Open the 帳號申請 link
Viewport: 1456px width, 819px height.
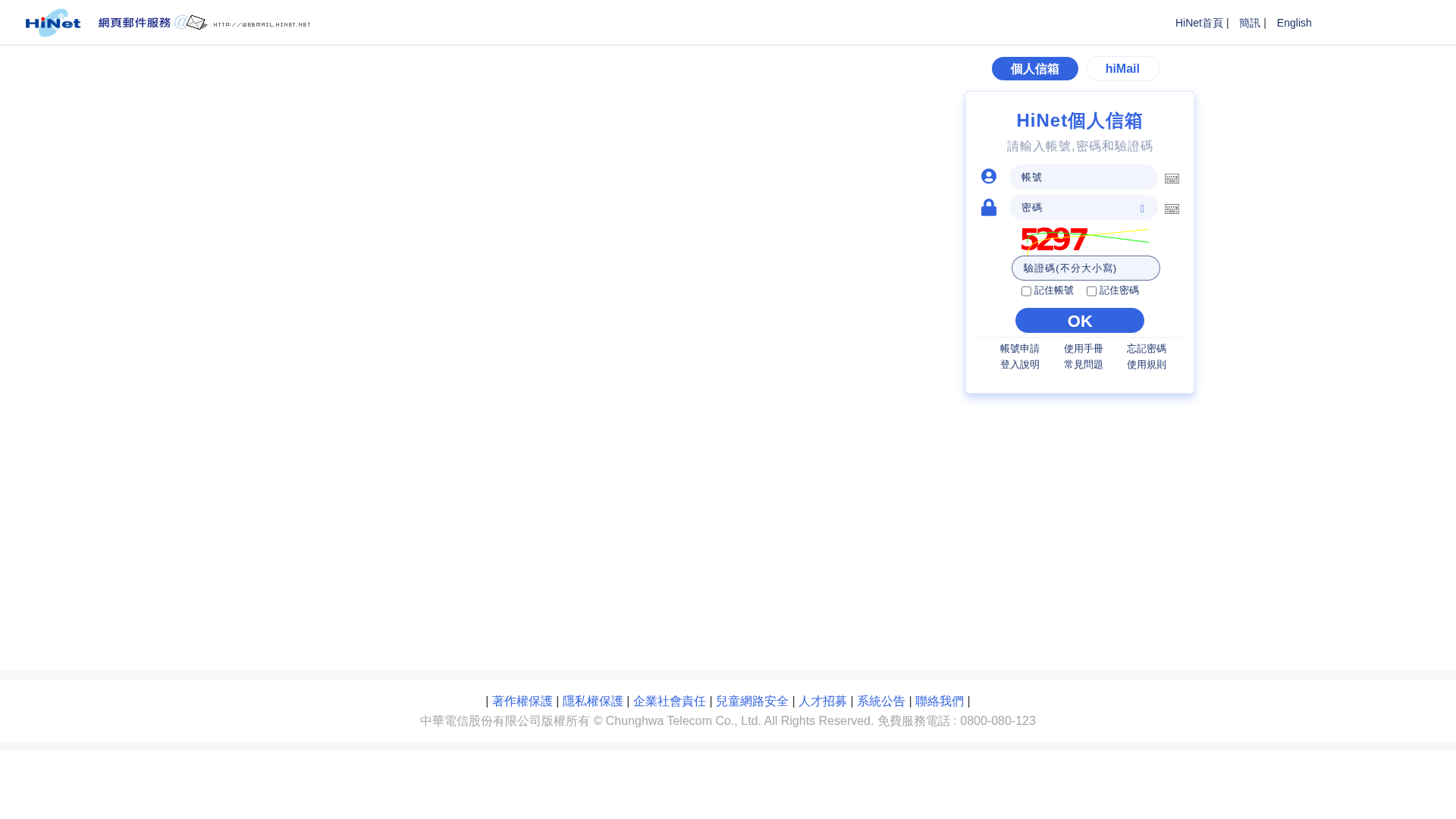(x=1019, y=349)
